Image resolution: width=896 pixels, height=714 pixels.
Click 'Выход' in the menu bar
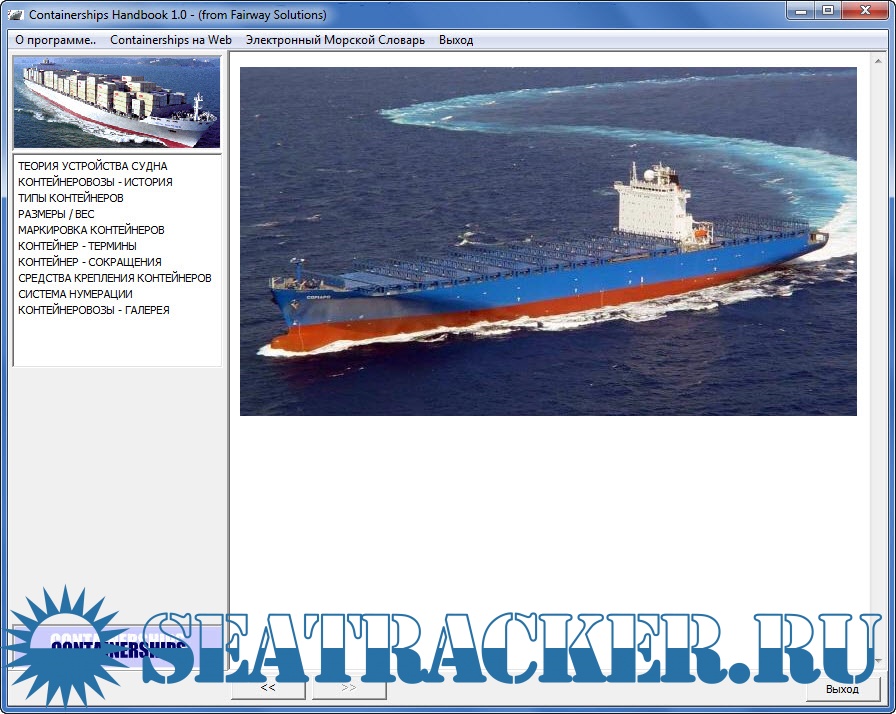pos(456,40)
